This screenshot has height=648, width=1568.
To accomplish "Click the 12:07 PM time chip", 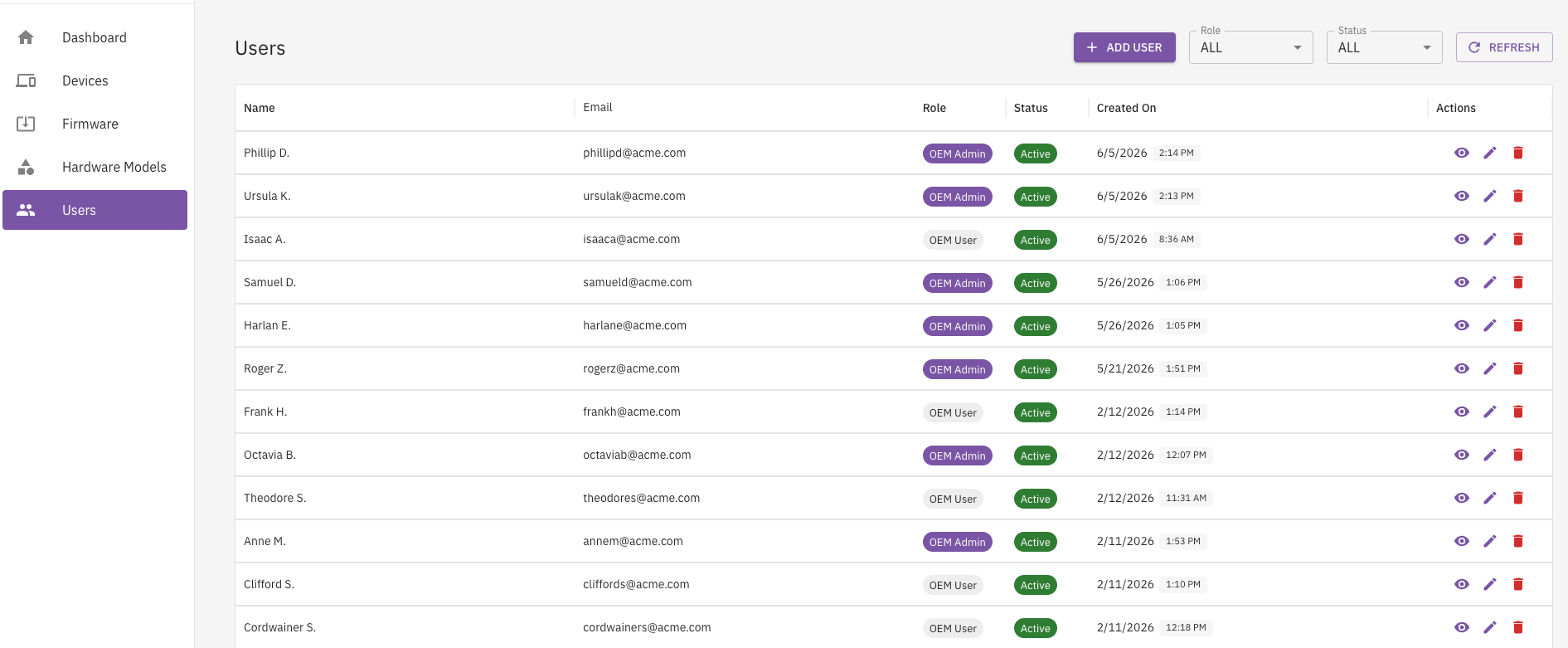I will coord(1186,455).
